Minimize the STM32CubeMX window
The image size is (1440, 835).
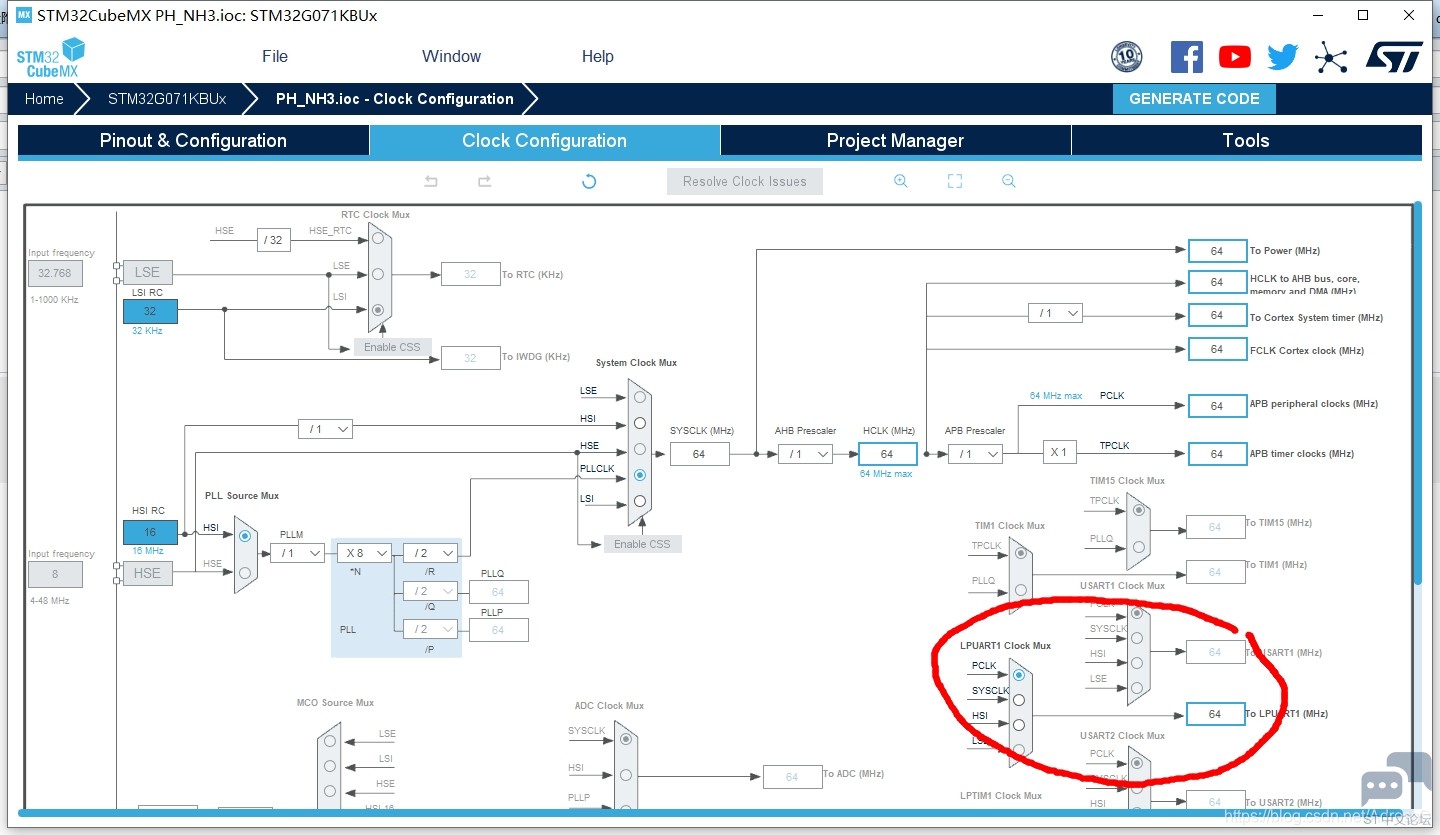pyautogui.click(x=1317, y=15)
